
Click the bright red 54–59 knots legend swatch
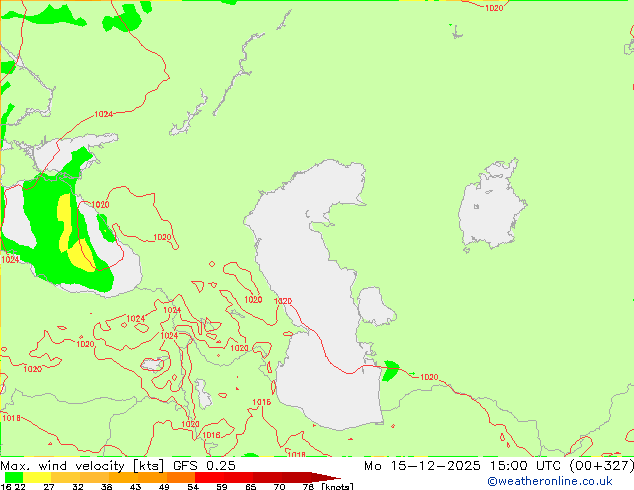click(x=209, y=477)
